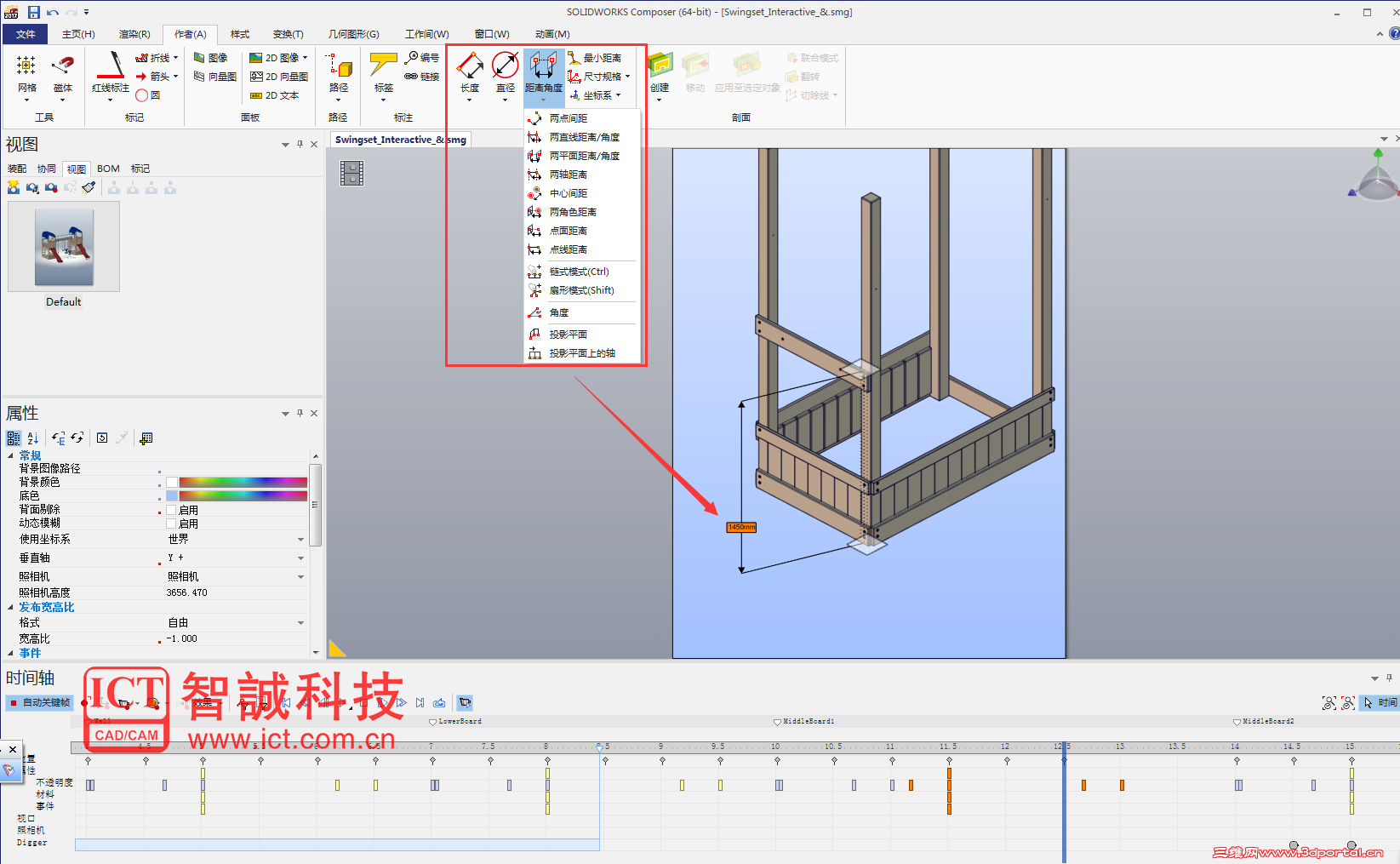Image resolution: width=1400 pixels, height=864 pixels.
Task: Toggle the 时间 mode button in timeline
Action: (1380, 703)
